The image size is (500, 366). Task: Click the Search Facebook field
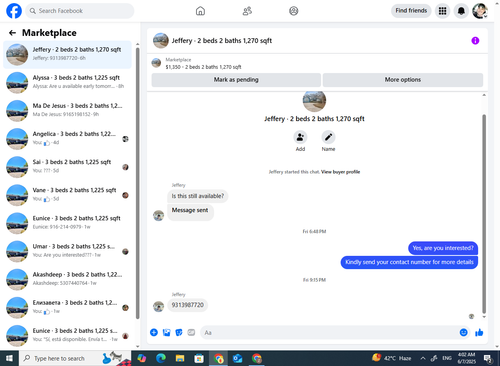click(80, 11)
